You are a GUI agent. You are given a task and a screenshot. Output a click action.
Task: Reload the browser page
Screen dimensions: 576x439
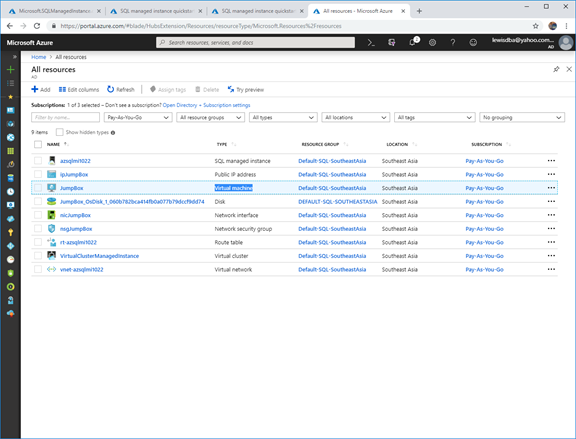[x=37, y=26]
